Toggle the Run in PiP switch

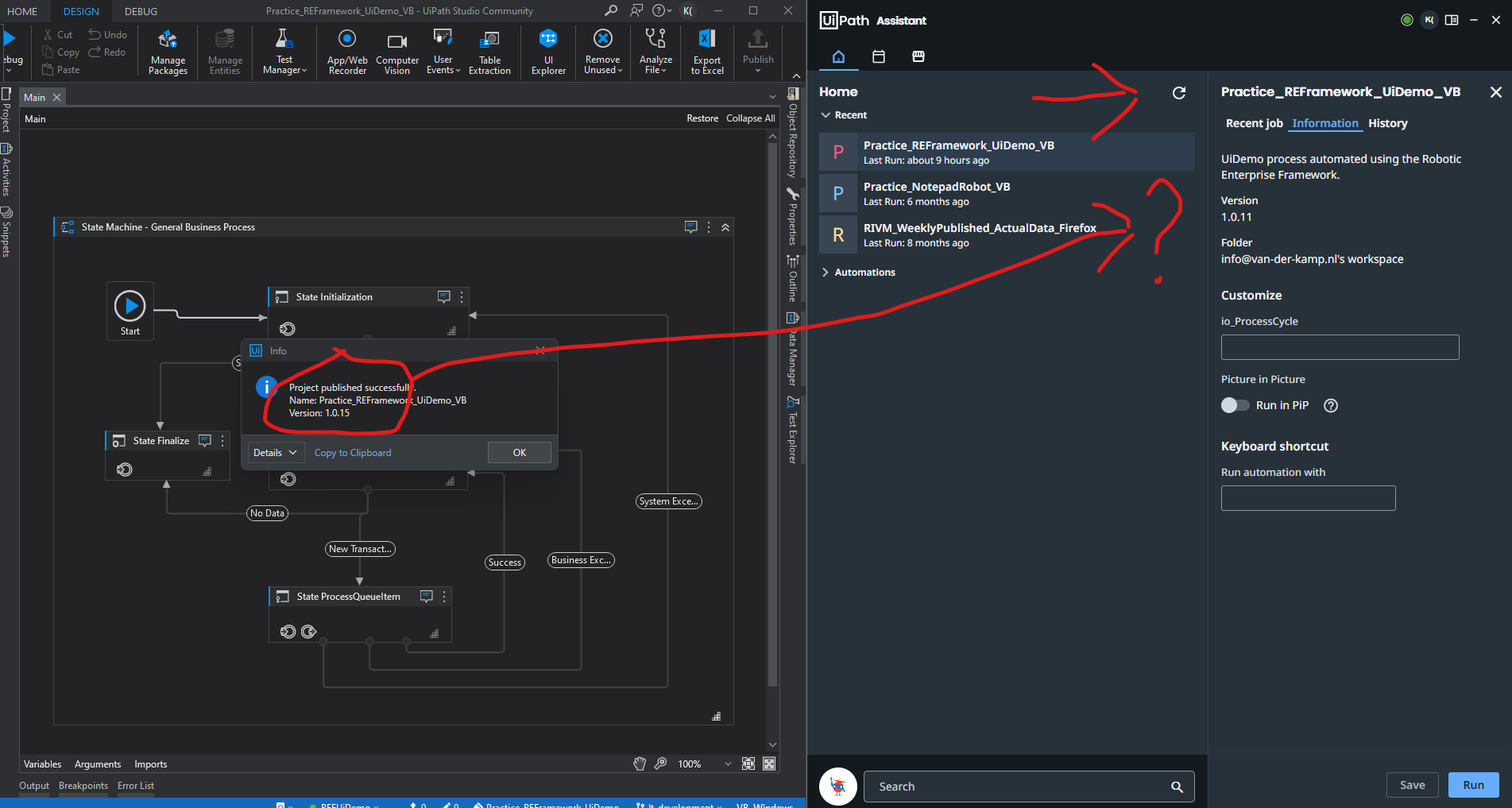1235,405
